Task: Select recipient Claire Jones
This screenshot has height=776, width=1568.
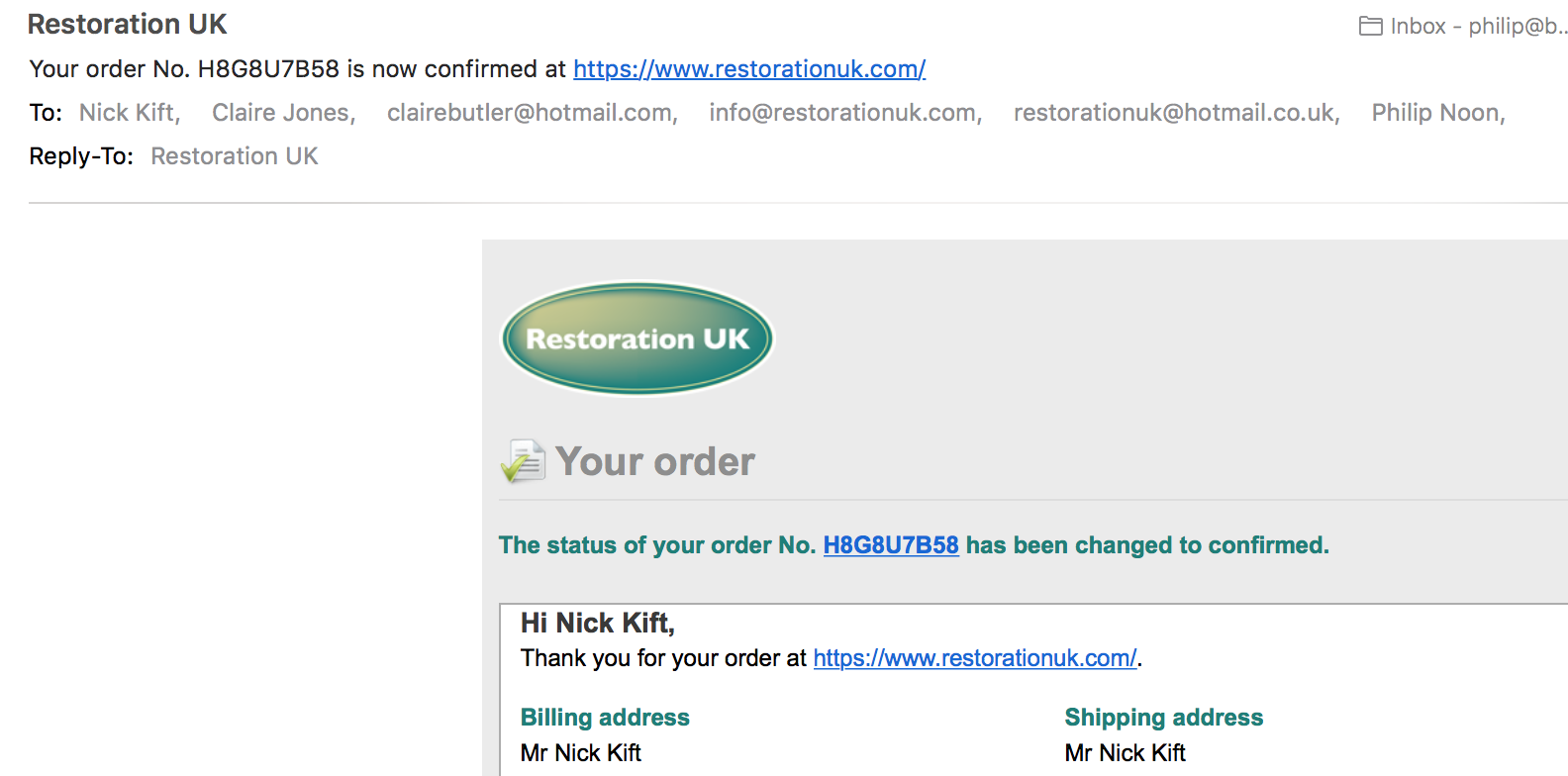Action: coord(281,113)
